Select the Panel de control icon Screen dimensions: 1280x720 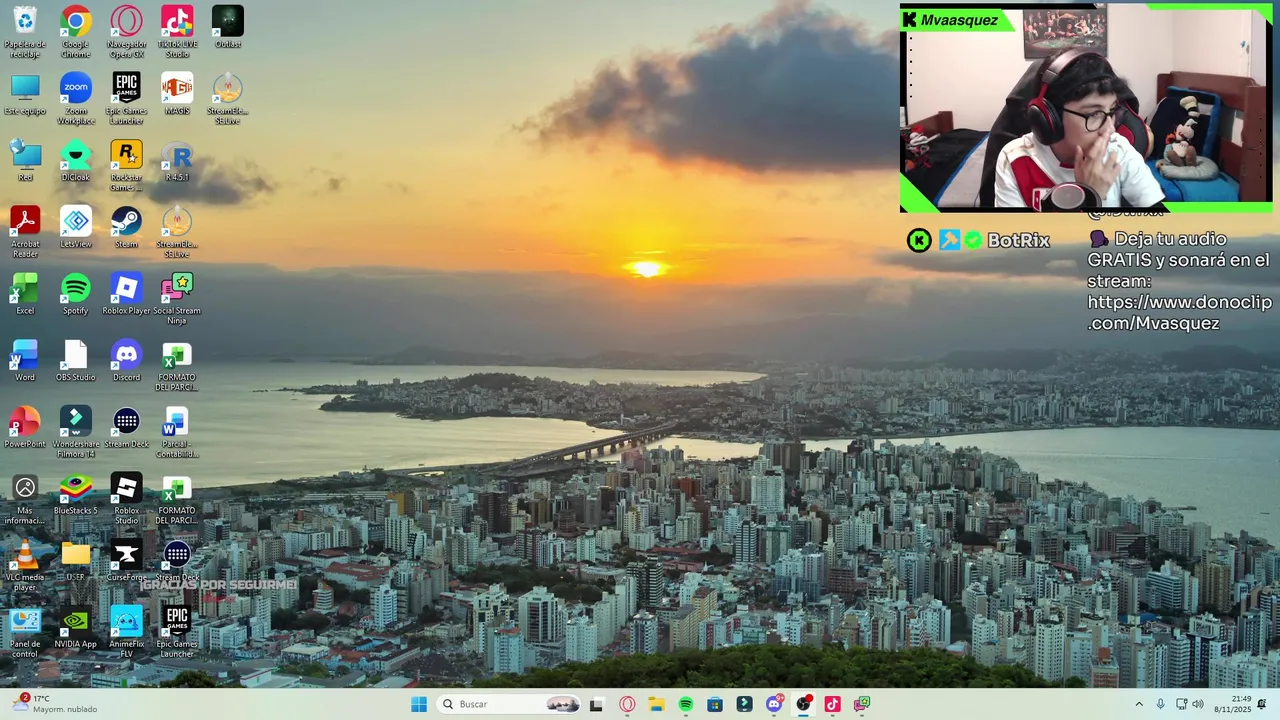(x=25, y=632)
